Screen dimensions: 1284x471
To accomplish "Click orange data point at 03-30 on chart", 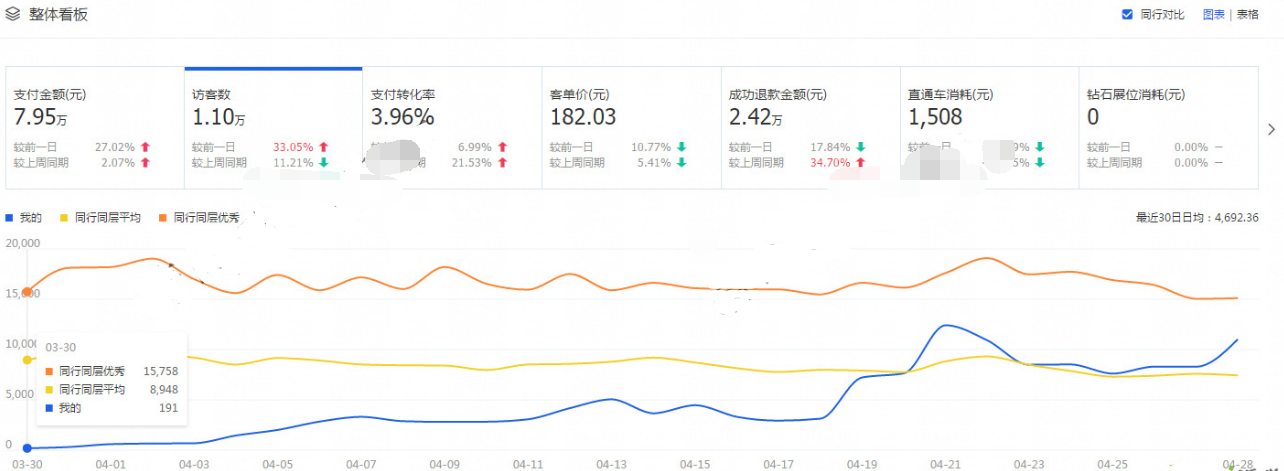I will pyautogui.click(x=27, y=292).
